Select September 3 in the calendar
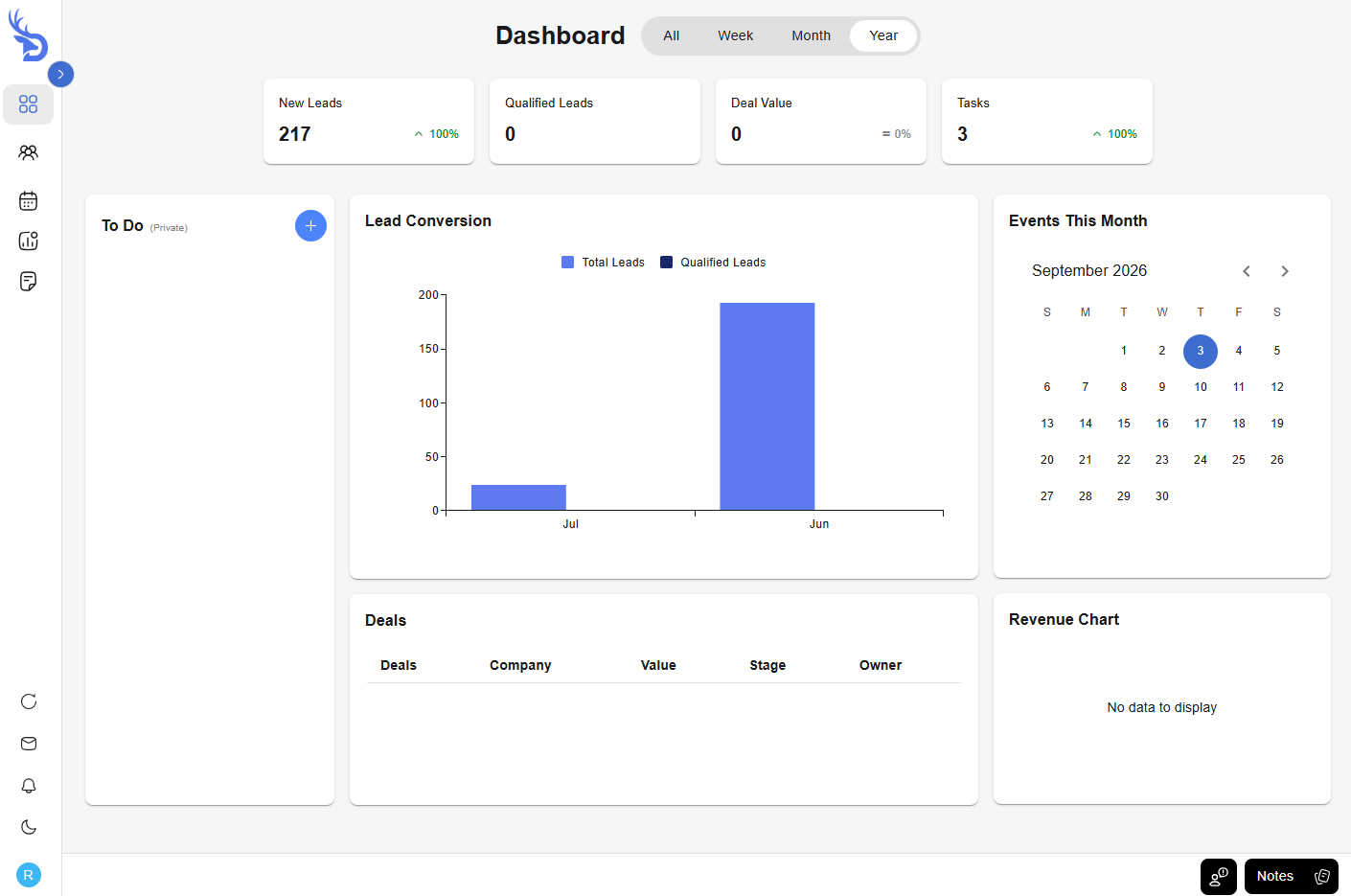The height and width of the screenshot is (896, 1351). [1201, 351]
